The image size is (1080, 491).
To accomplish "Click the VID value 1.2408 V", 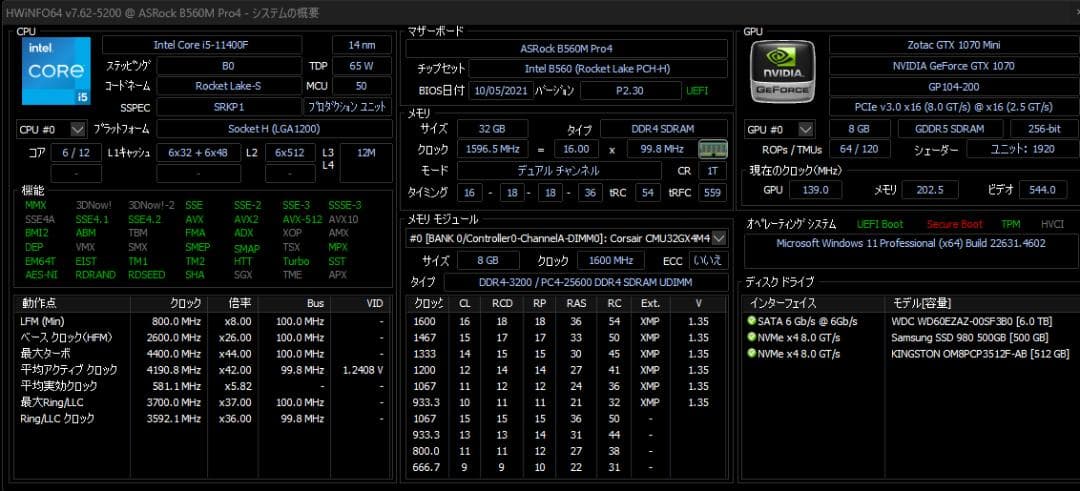I will pyautogui.click(x=363, y=370).
